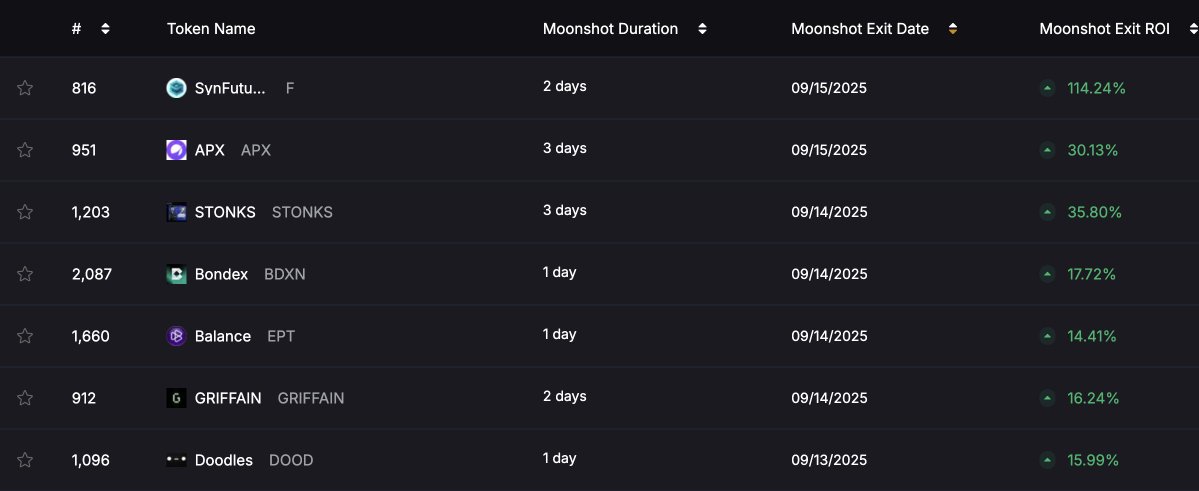
Task: Open the APX token name link
Action: (x=210, y=150)
